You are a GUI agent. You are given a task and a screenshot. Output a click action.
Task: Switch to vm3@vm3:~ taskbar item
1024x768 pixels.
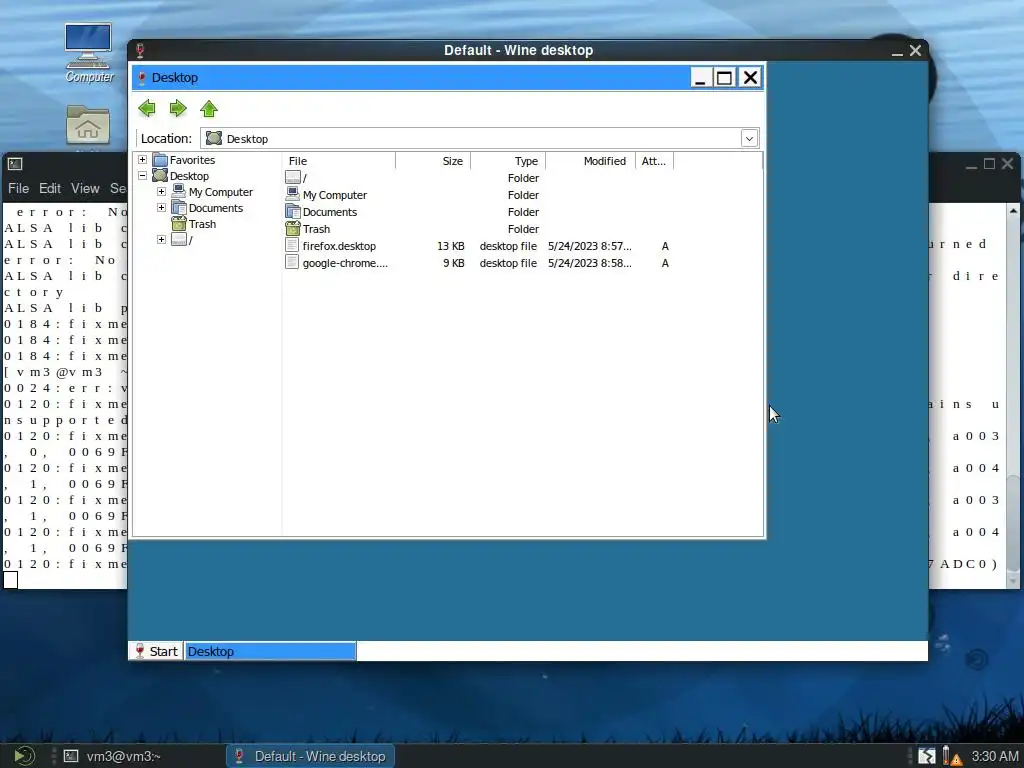(x=112, y=756)
